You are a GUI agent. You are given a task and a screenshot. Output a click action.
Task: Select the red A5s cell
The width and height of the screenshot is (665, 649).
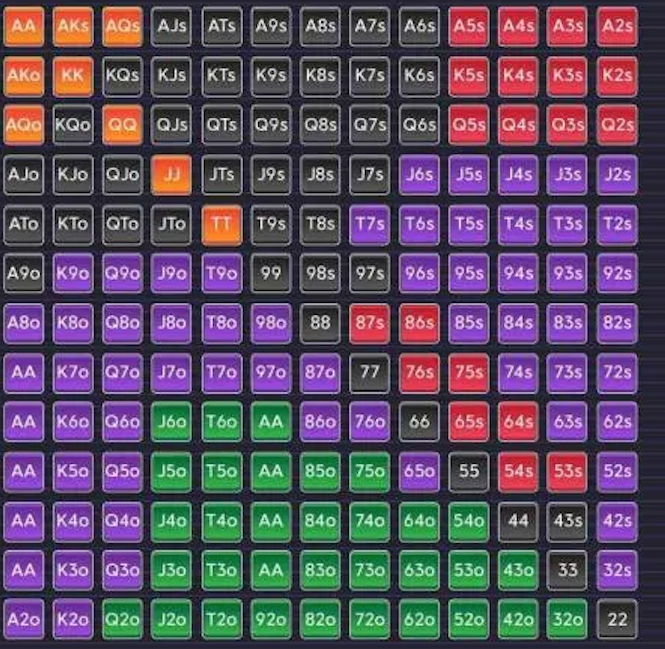(469, 26)
